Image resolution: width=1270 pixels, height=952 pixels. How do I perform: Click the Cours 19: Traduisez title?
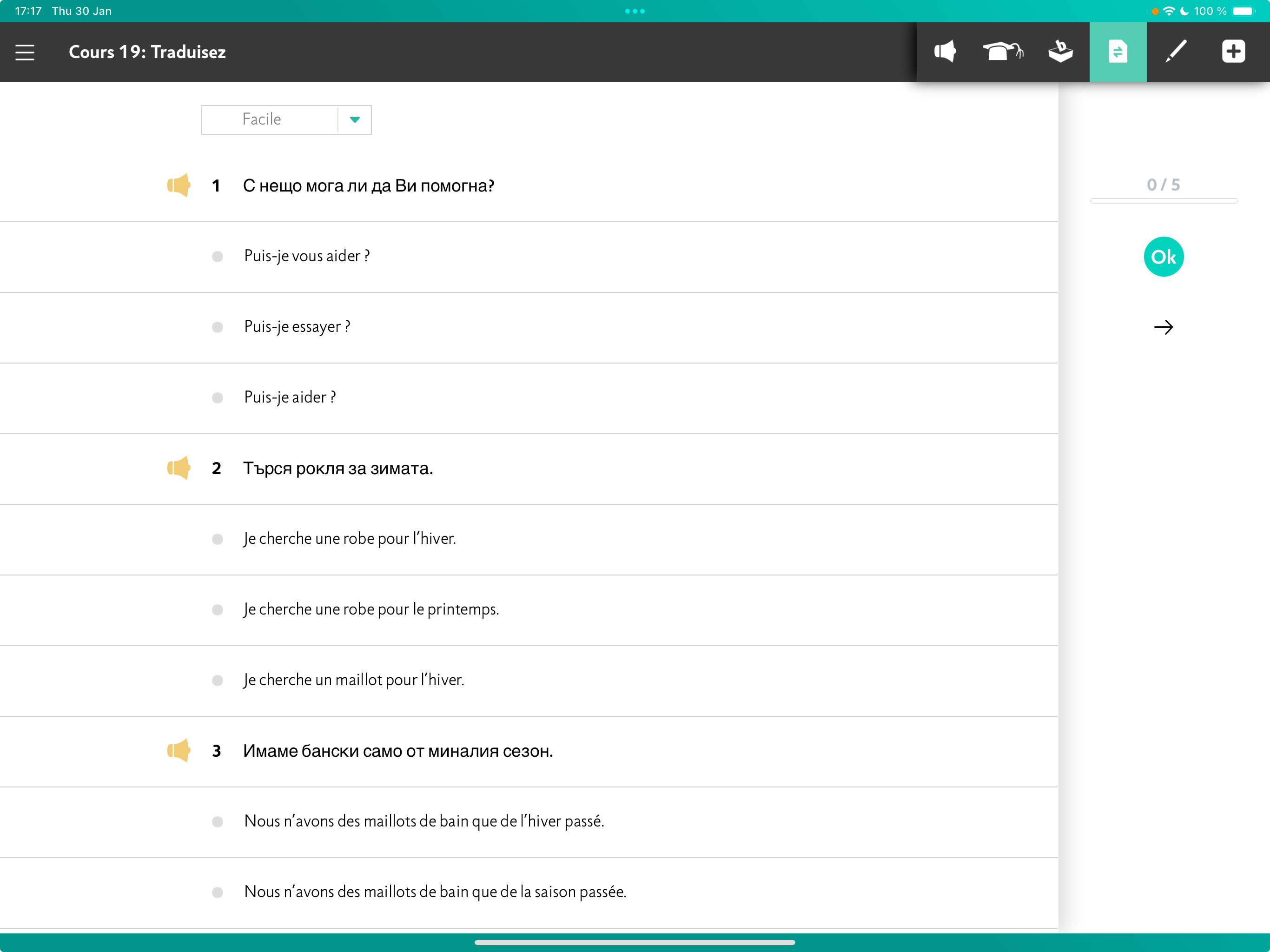point(147,52)
